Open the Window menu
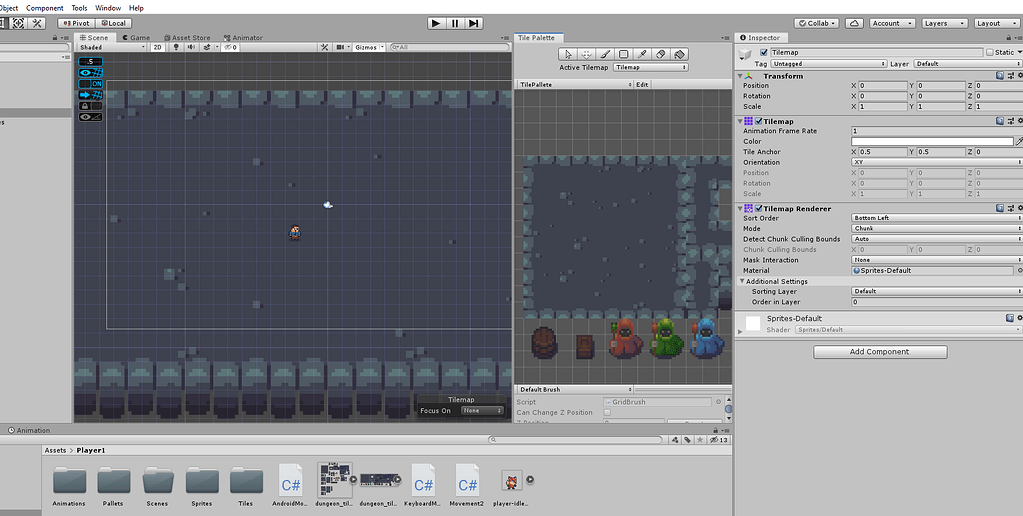Screen dimensions: 1023x516 click(x=108, y=8)
